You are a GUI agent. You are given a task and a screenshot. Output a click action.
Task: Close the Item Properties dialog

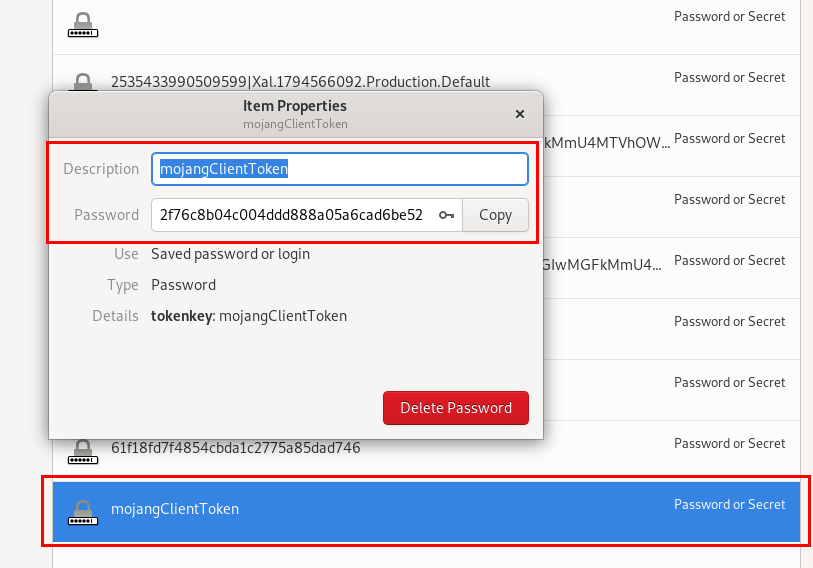pos(520,114)
